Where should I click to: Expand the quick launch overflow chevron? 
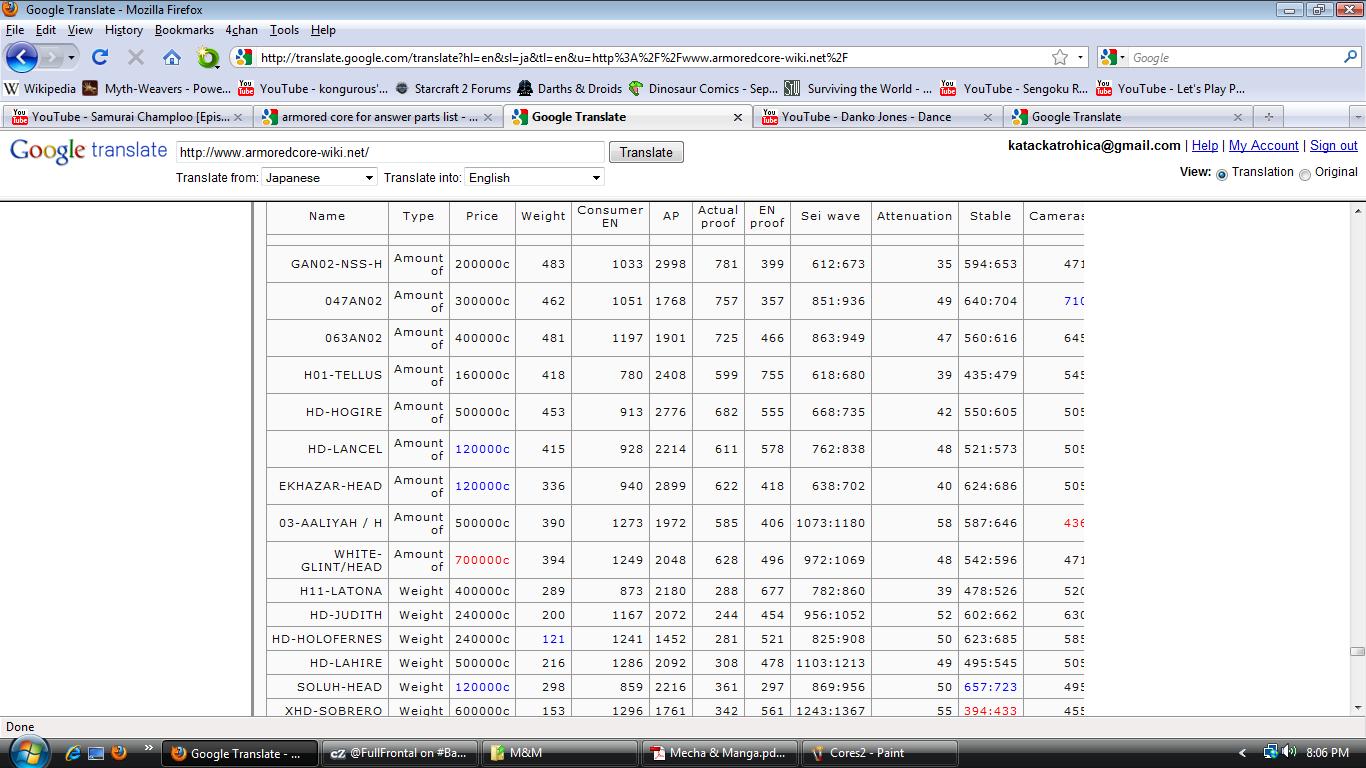pyautogui.click(x=148, y=747)
